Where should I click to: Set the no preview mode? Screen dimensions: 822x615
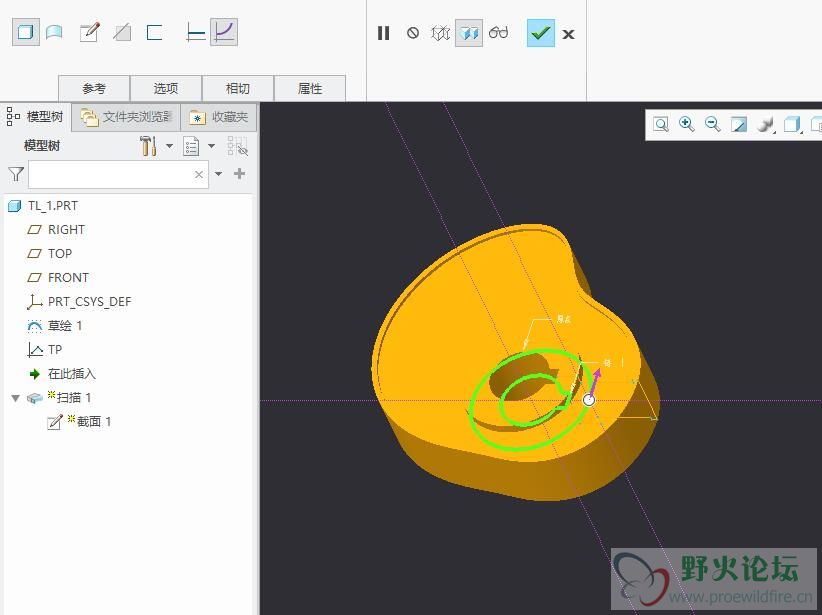(x=413, y=33)
